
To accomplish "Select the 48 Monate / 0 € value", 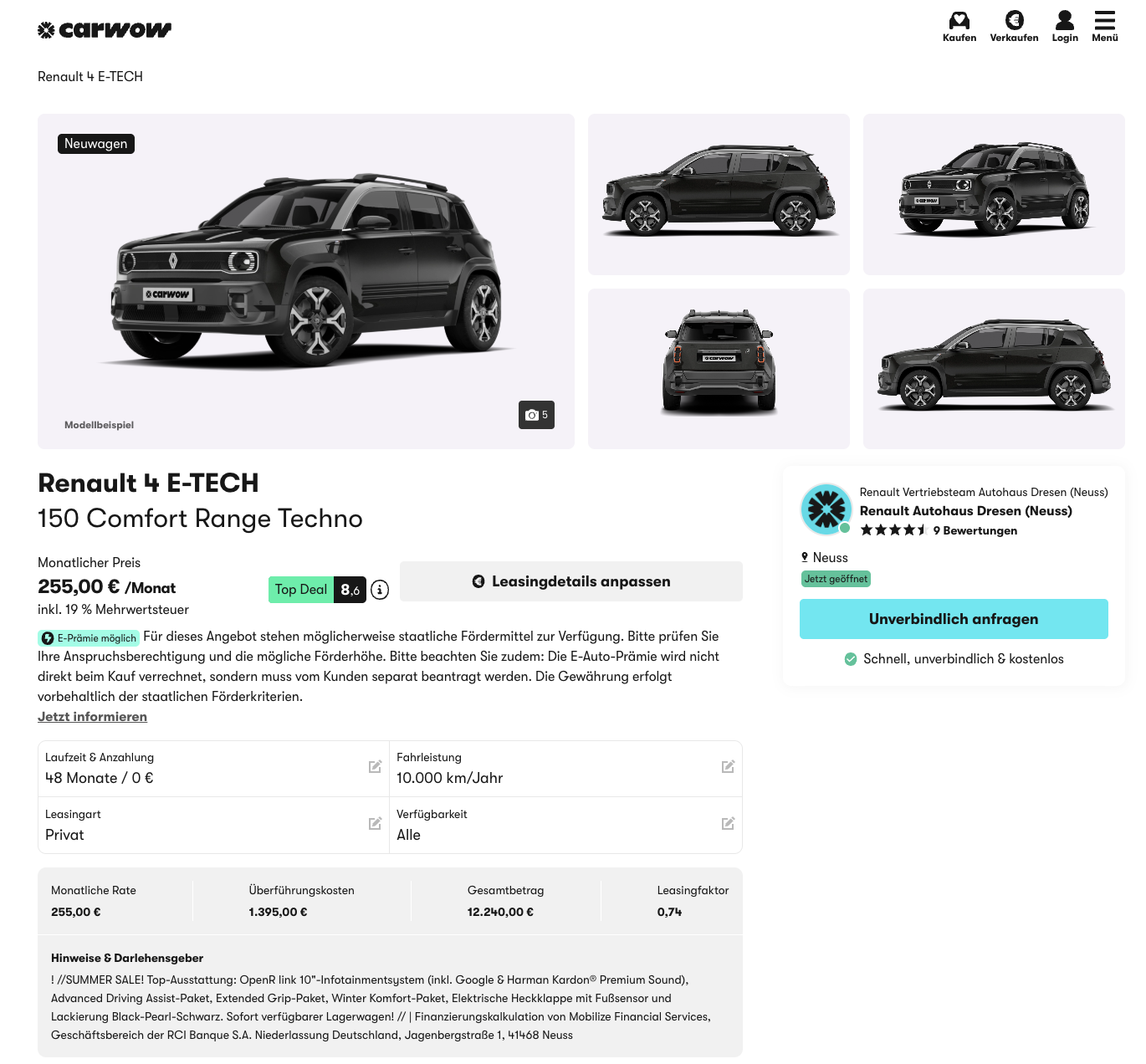I will tap(100, 778).
